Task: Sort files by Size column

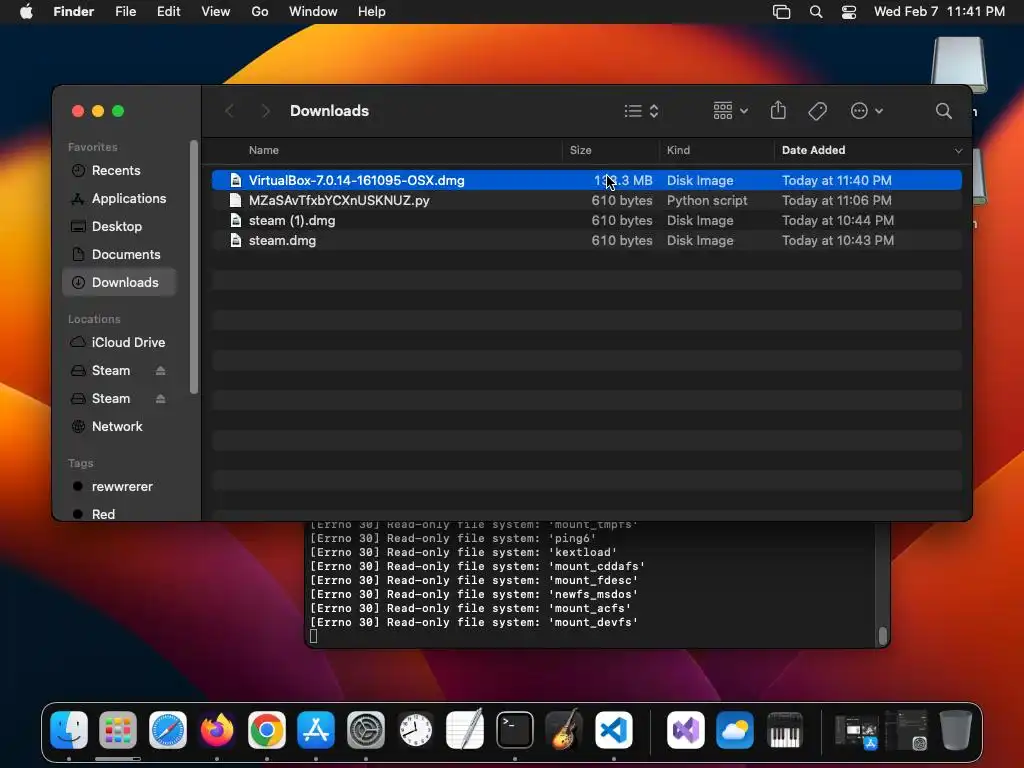Action: [x=581, y=150]
